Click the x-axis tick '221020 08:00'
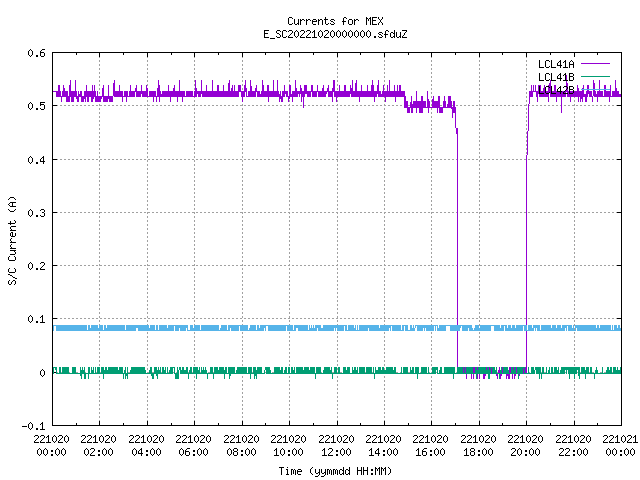Viewport: 640px width, 480px height. point(241,446)
